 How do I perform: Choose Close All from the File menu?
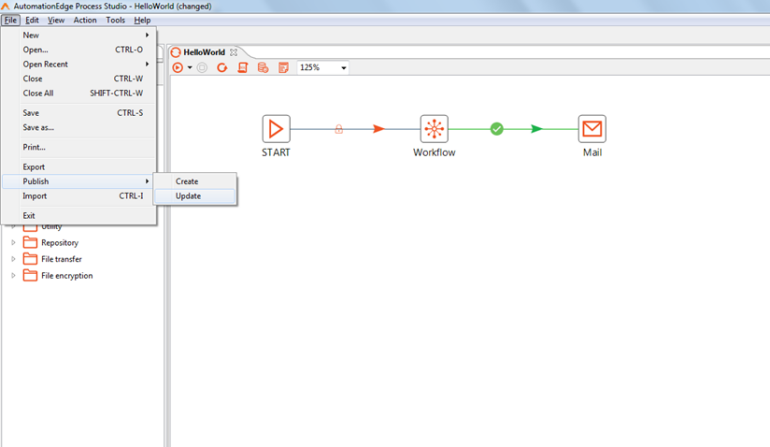point(80,93)
